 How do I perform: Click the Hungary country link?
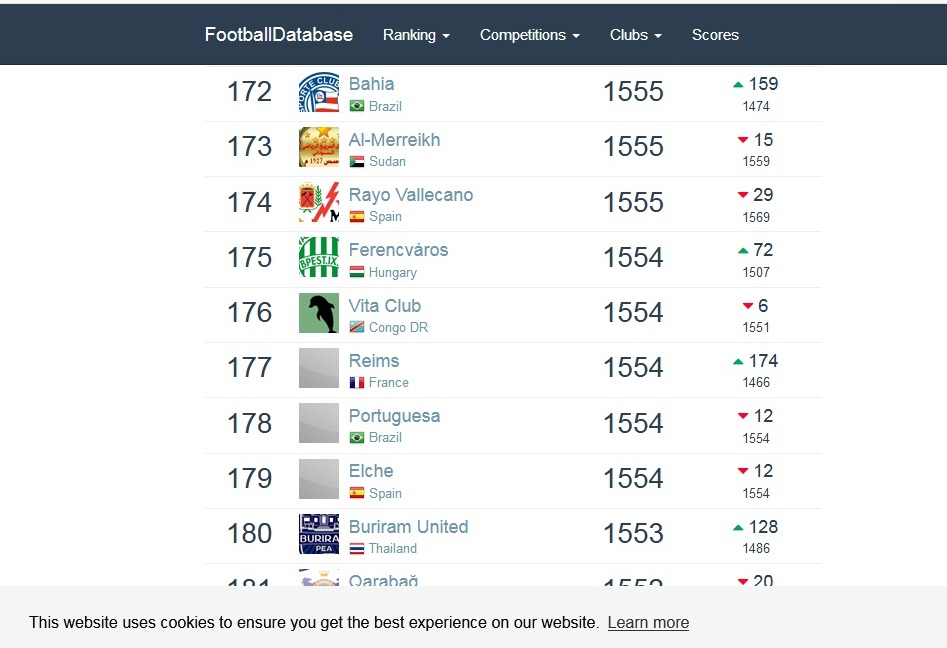click(x=393, y=273)
